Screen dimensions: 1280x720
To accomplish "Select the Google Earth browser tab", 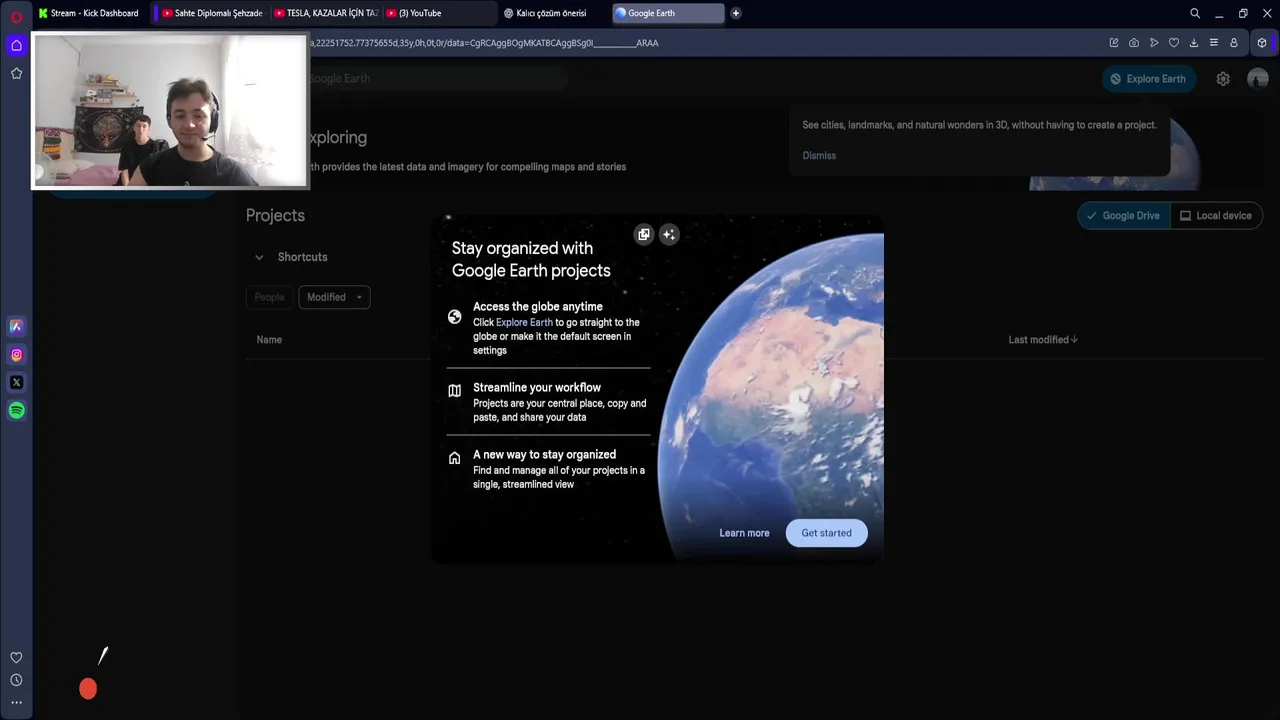I will pyautogui.click(x=668, y=13).
